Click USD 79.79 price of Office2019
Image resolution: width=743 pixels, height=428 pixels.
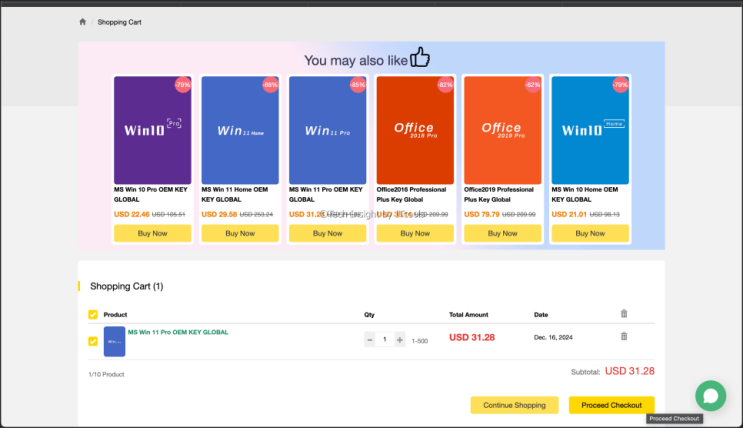(481, 214)
